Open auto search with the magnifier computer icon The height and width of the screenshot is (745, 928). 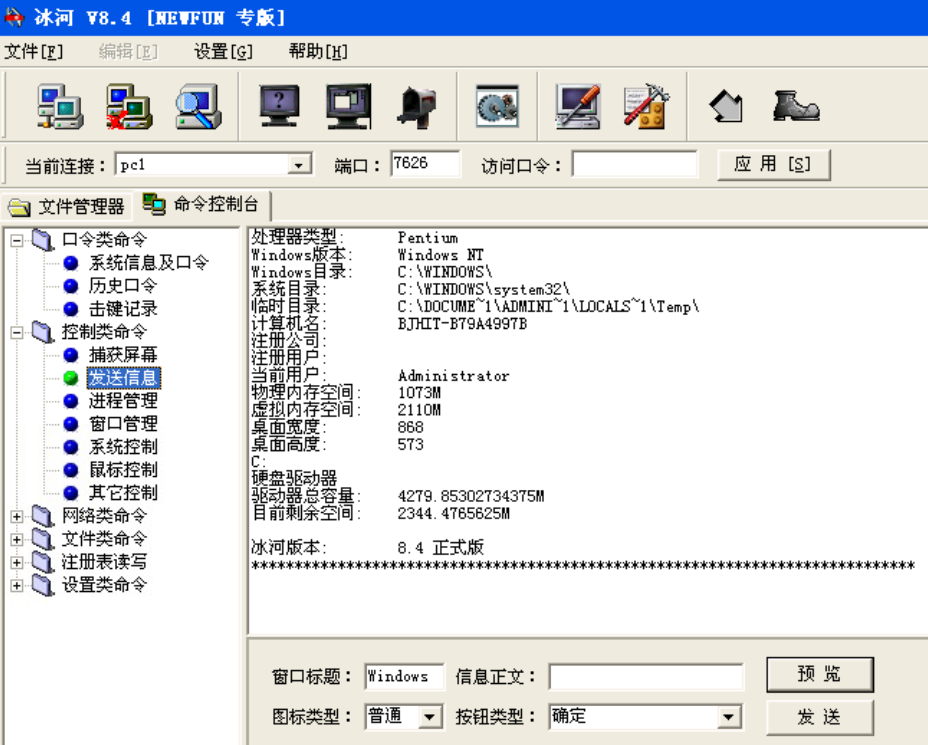click(198, 107)
